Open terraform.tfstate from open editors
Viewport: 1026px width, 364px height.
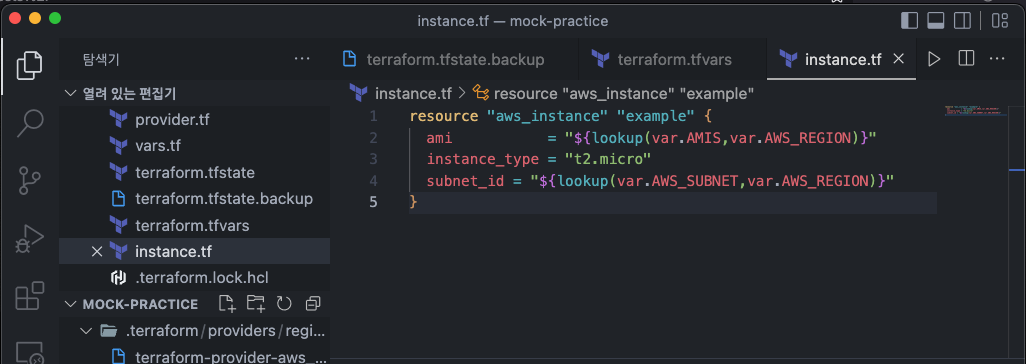[x=194, y=173]
